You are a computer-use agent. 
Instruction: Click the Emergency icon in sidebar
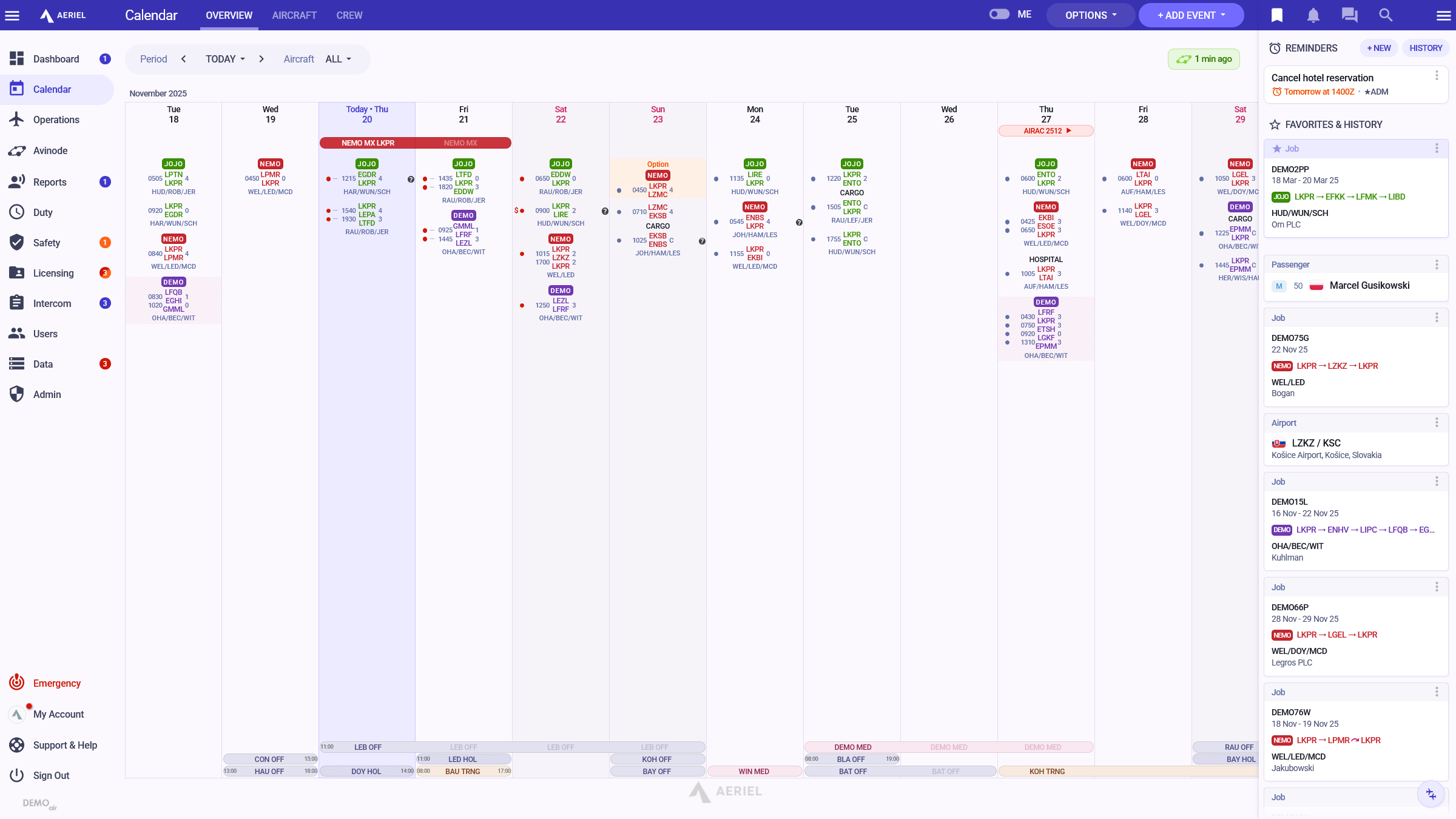pos(17,682)
